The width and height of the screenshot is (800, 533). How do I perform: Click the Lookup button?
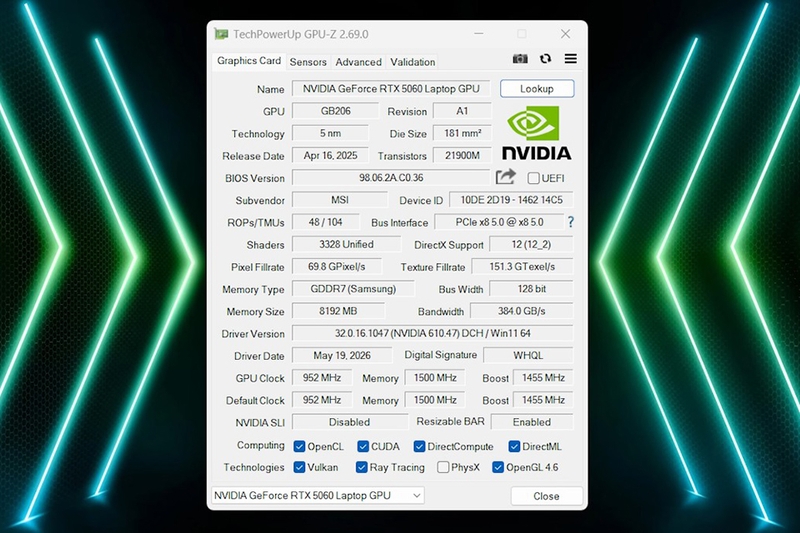(537, 89)
